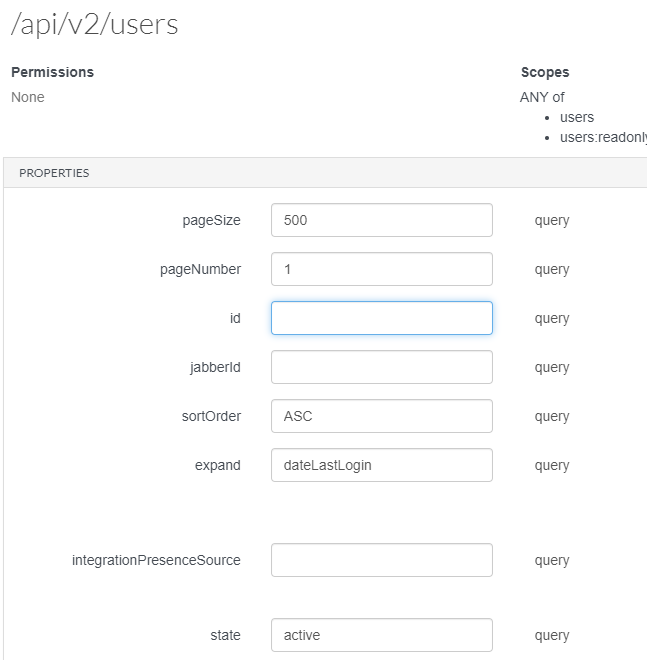Click the query text beside pageNumber
The height and width of the screenshot is (660, 647).
tap(552, 269)
